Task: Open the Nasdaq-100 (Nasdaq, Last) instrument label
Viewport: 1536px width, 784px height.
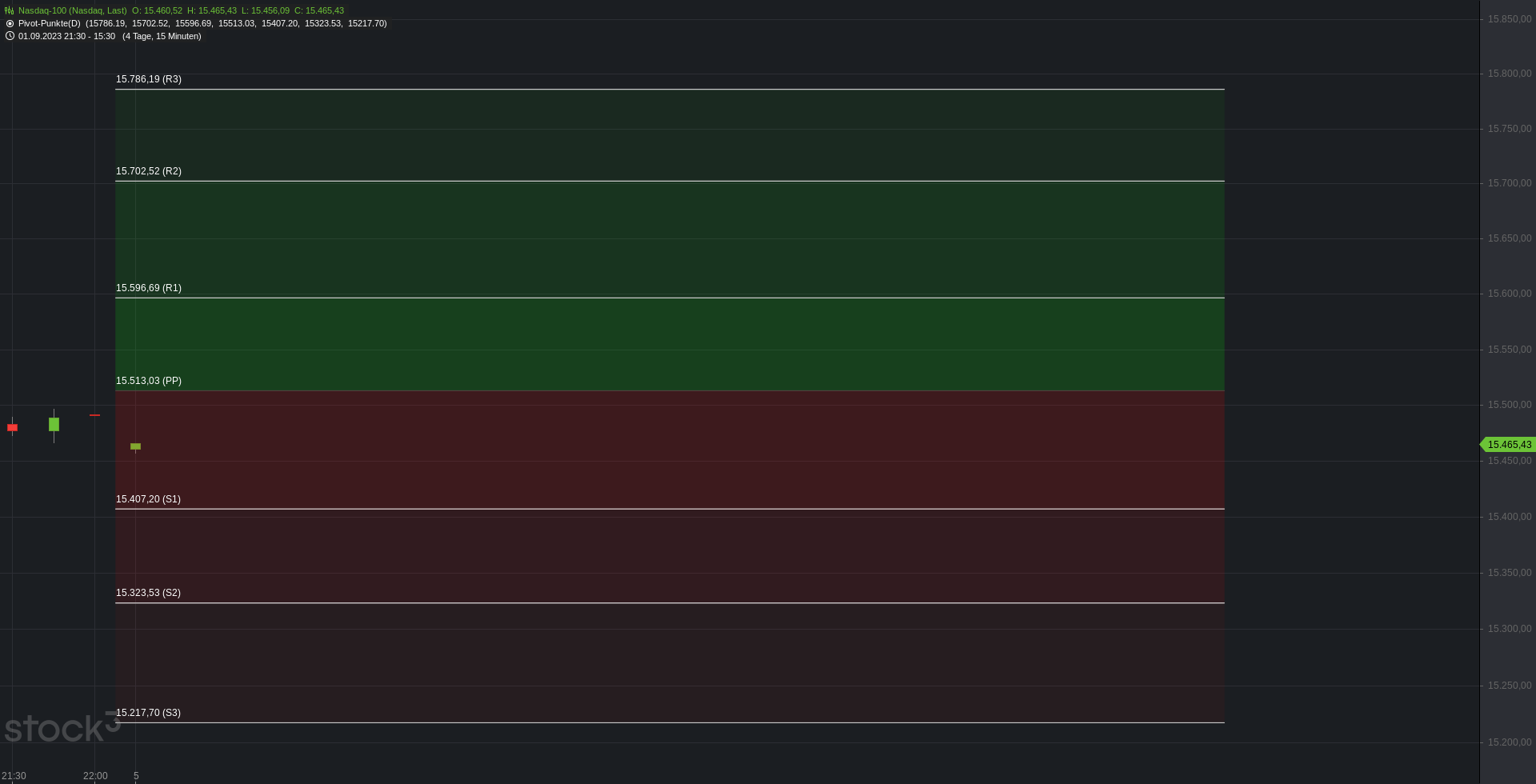Action: [72, 10]
